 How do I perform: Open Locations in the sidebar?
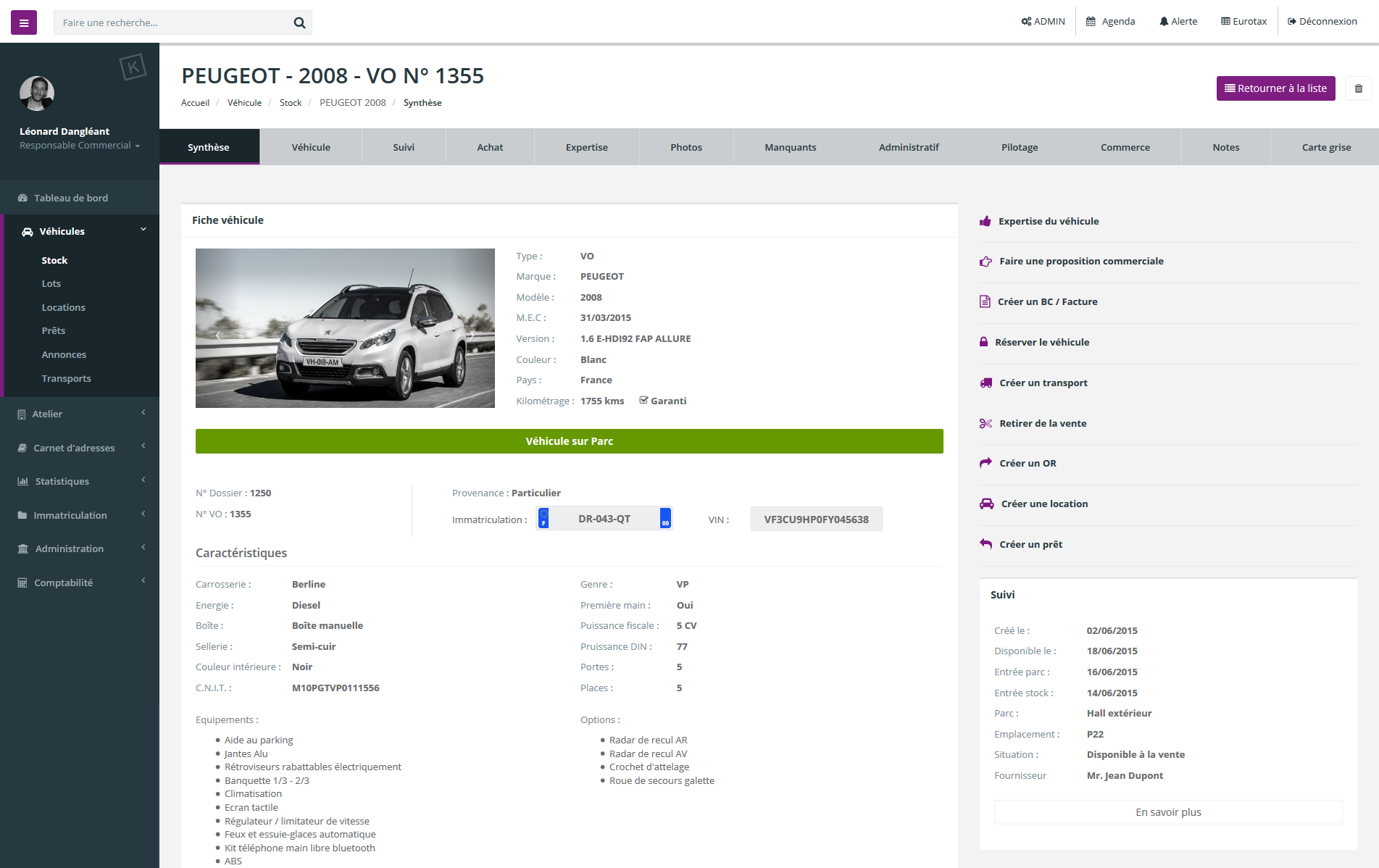(64, 307)
